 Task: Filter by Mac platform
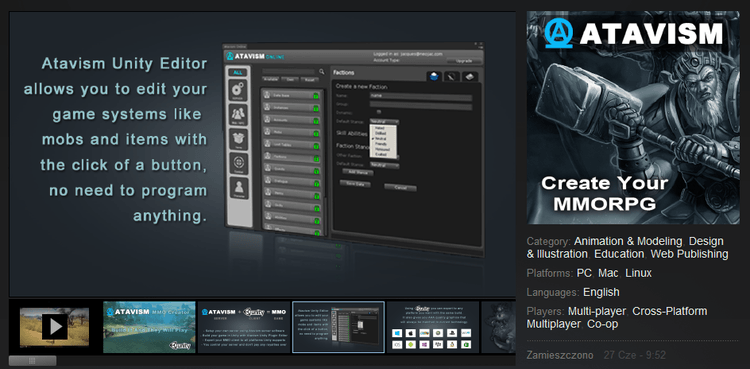[x=608, y=273]
